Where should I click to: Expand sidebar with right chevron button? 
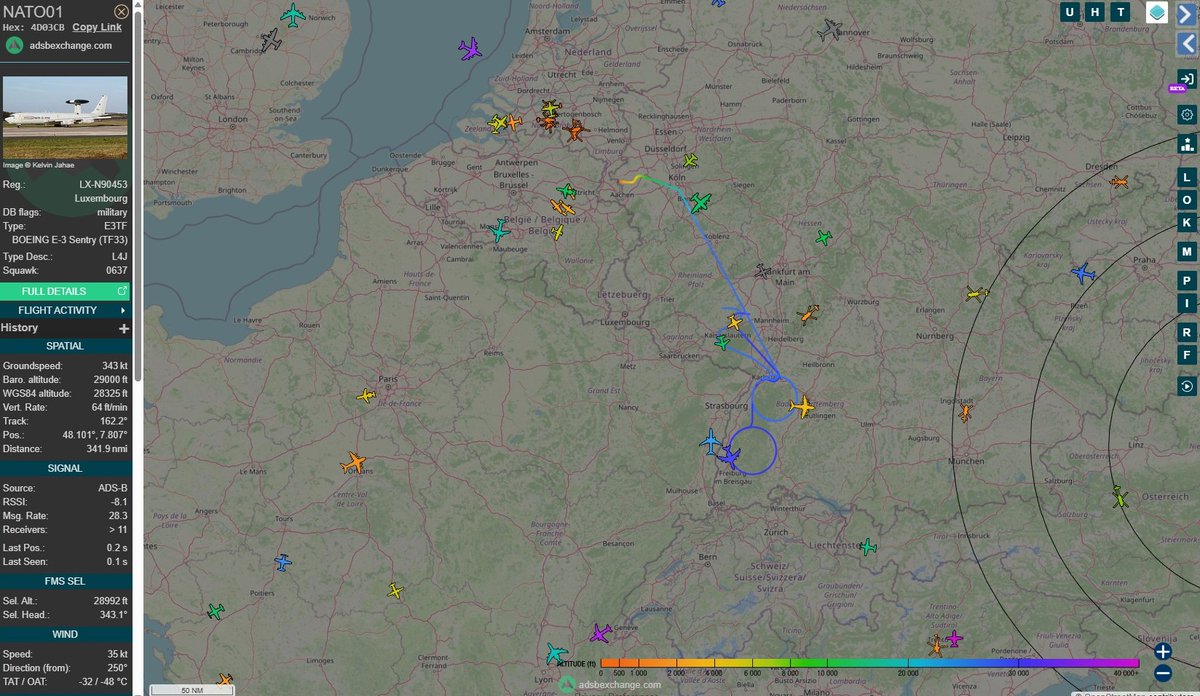1187,14
